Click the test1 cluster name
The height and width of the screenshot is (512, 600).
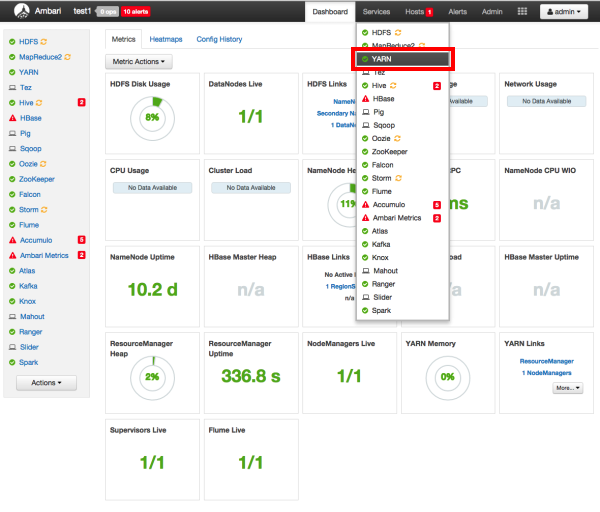(x=82, y=11)
